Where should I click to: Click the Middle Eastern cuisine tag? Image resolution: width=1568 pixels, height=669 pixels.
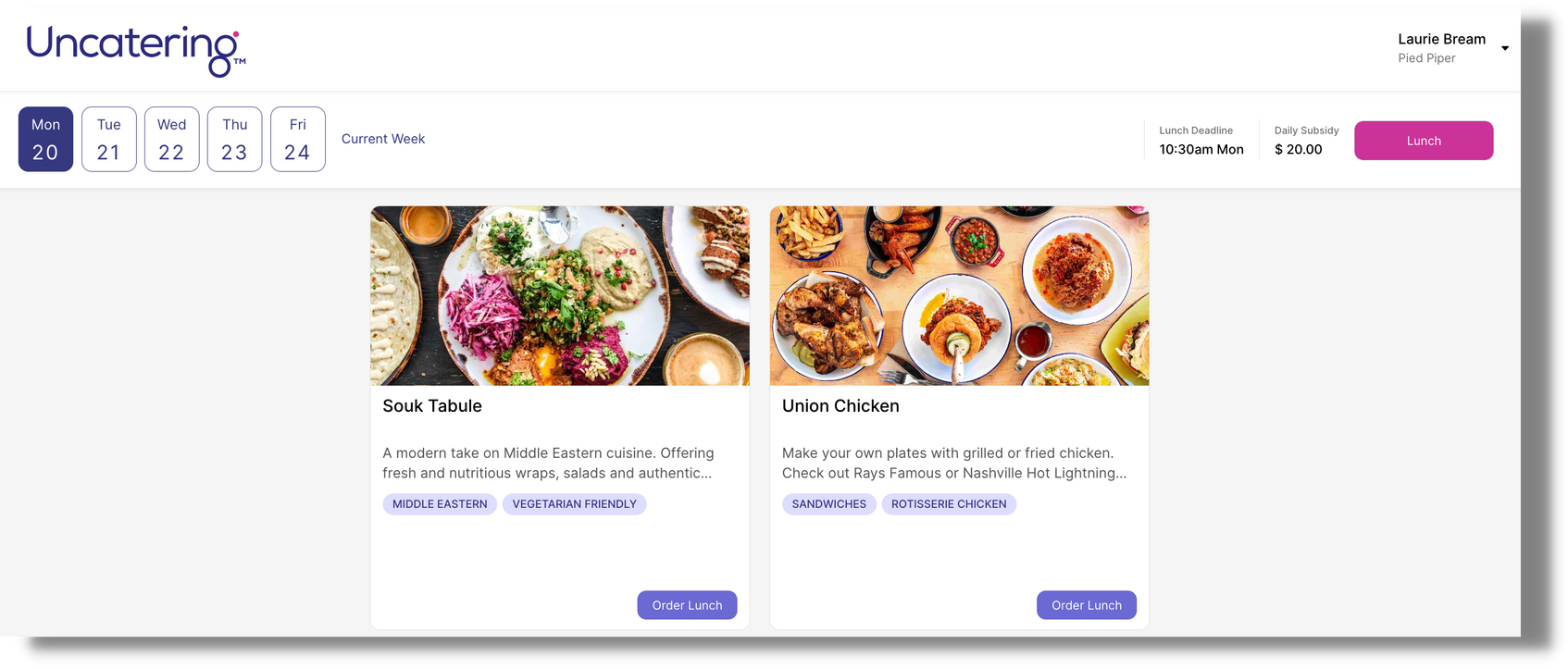[x=440, y=504]
